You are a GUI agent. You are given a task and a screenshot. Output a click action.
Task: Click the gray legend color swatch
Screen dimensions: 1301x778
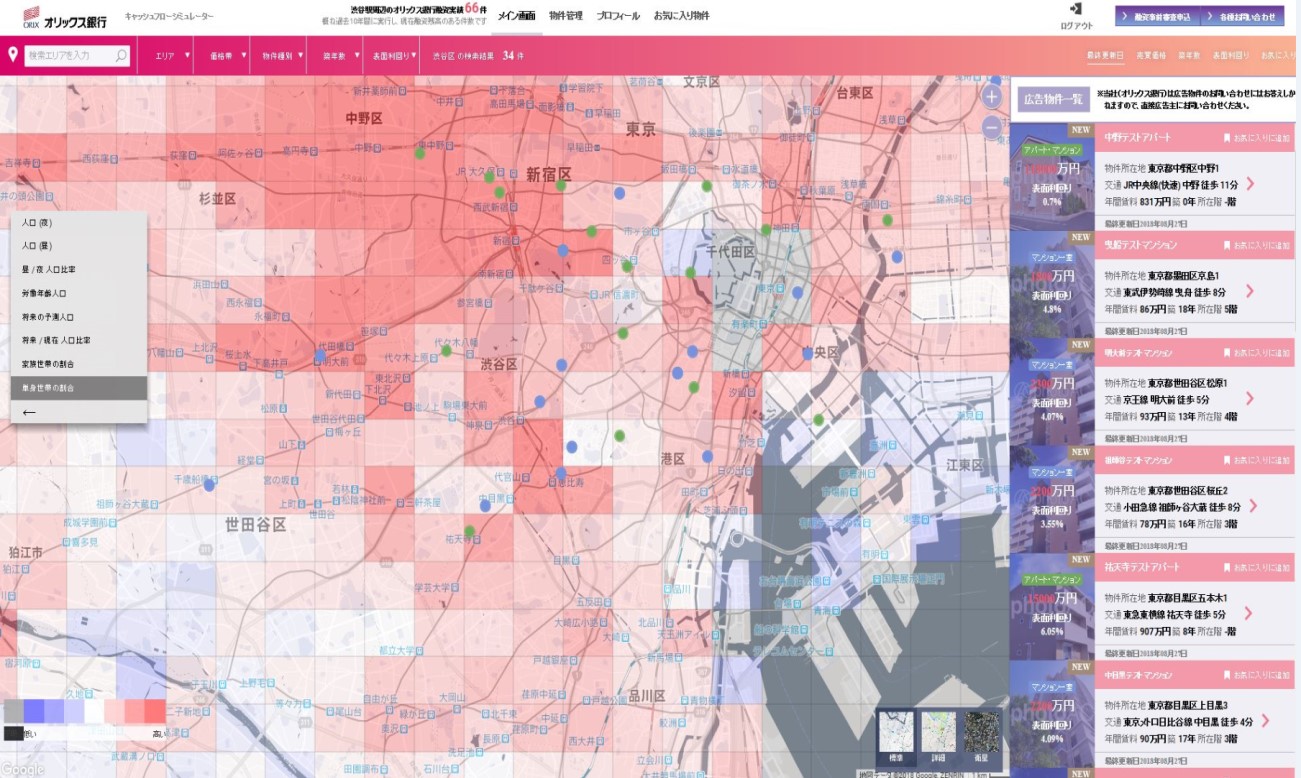click(x=13, y=711)
